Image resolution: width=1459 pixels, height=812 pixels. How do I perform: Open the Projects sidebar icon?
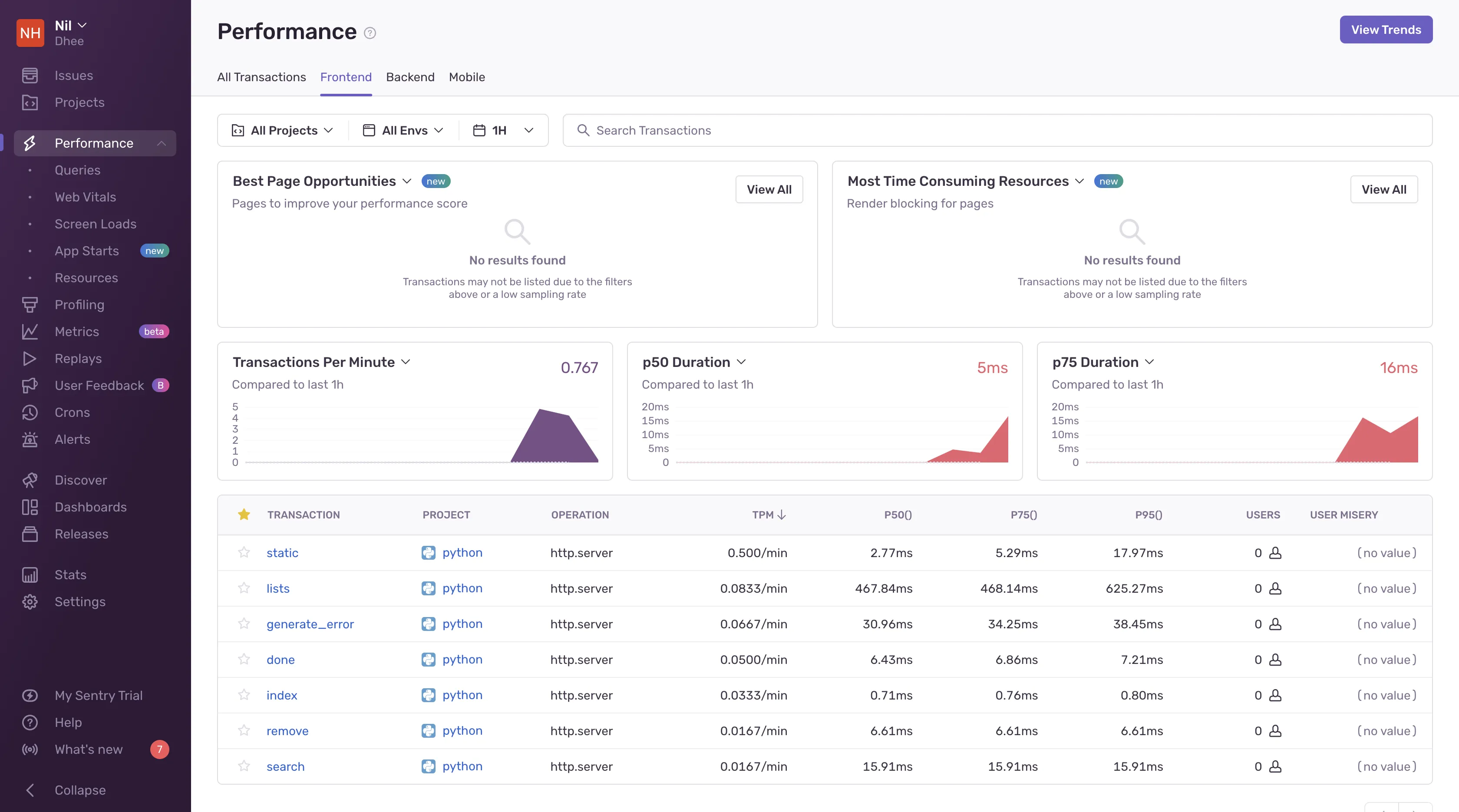(x=30, y=102)
